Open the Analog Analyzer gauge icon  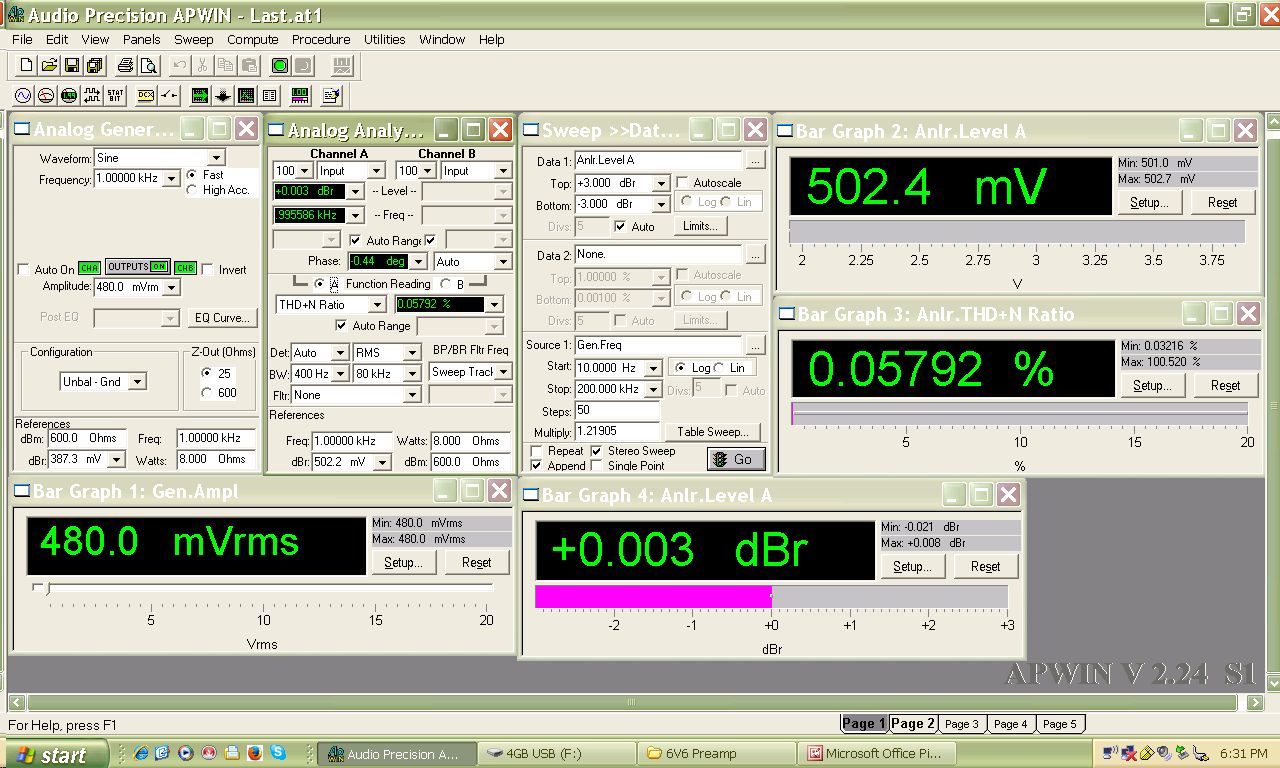coord(46,96)
